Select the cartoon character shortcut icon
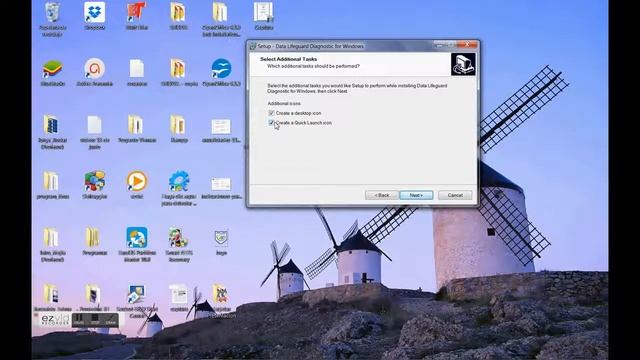640x360 pixels. pyautogui.click(x=178, y=238)
